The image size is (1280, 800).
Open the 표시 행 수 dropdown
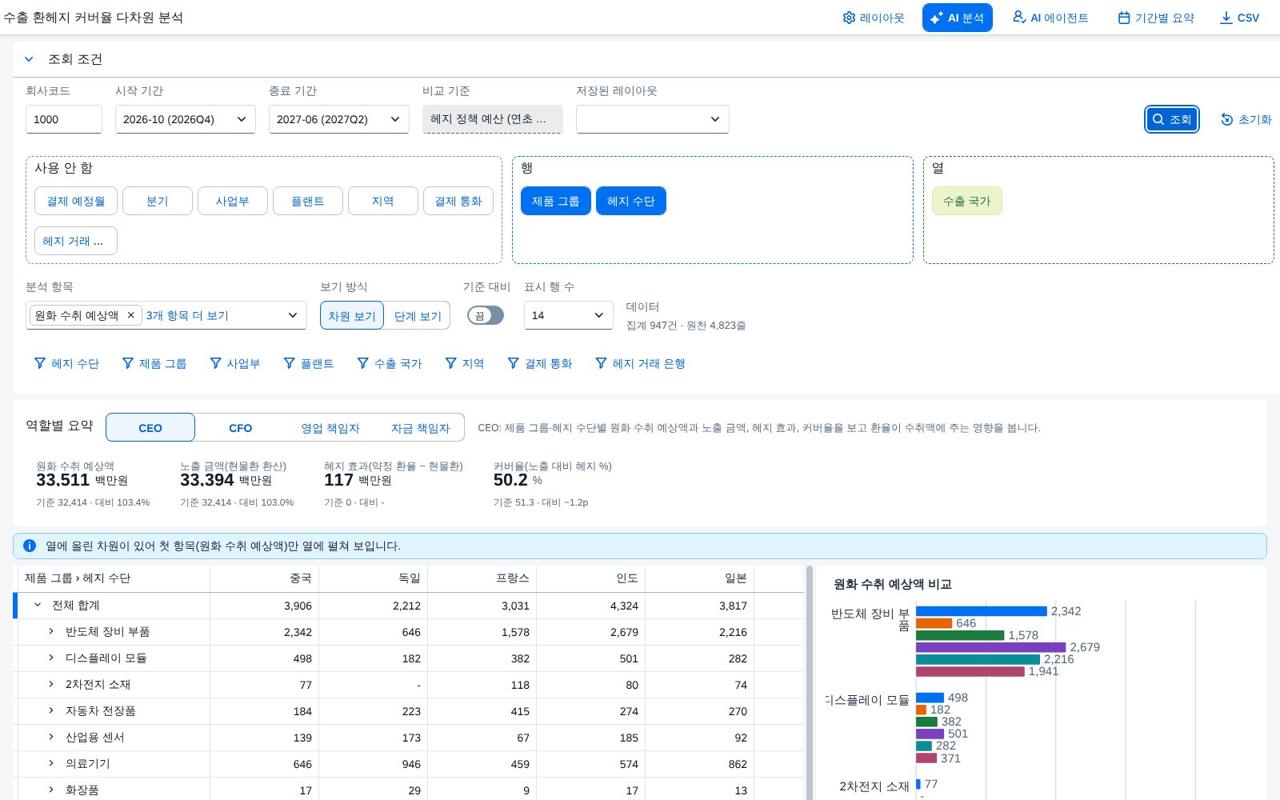point(568,315)
